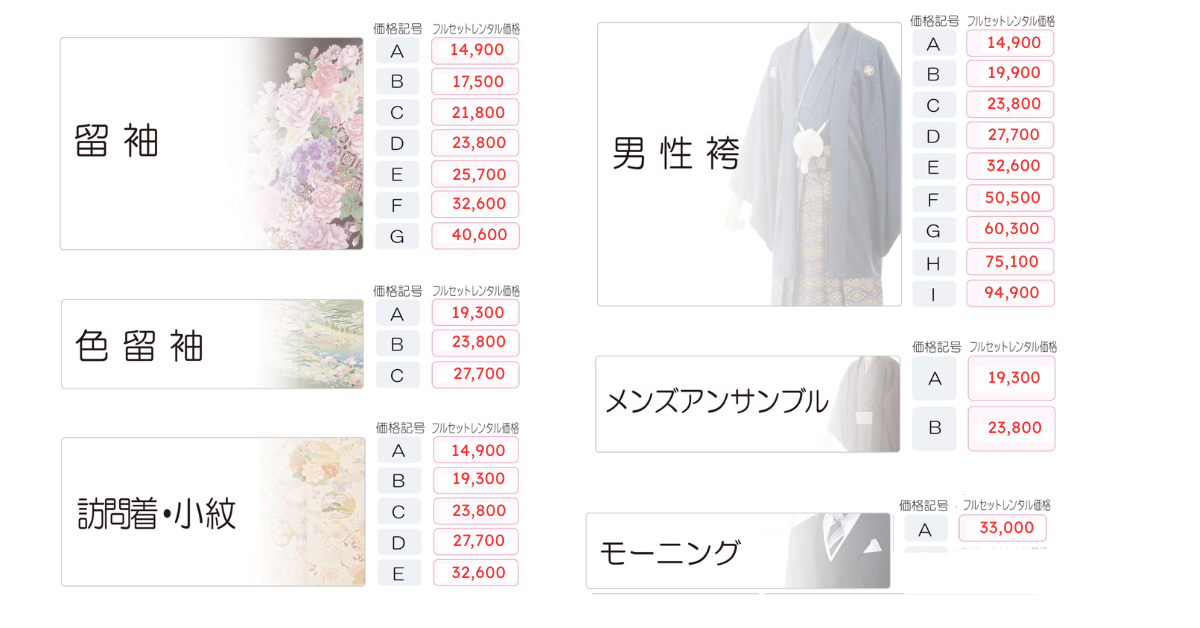Select 色留袖 price 27,700 for grade C
The height and width of the screenshot is (628, 1200).
tap(476, 375)
